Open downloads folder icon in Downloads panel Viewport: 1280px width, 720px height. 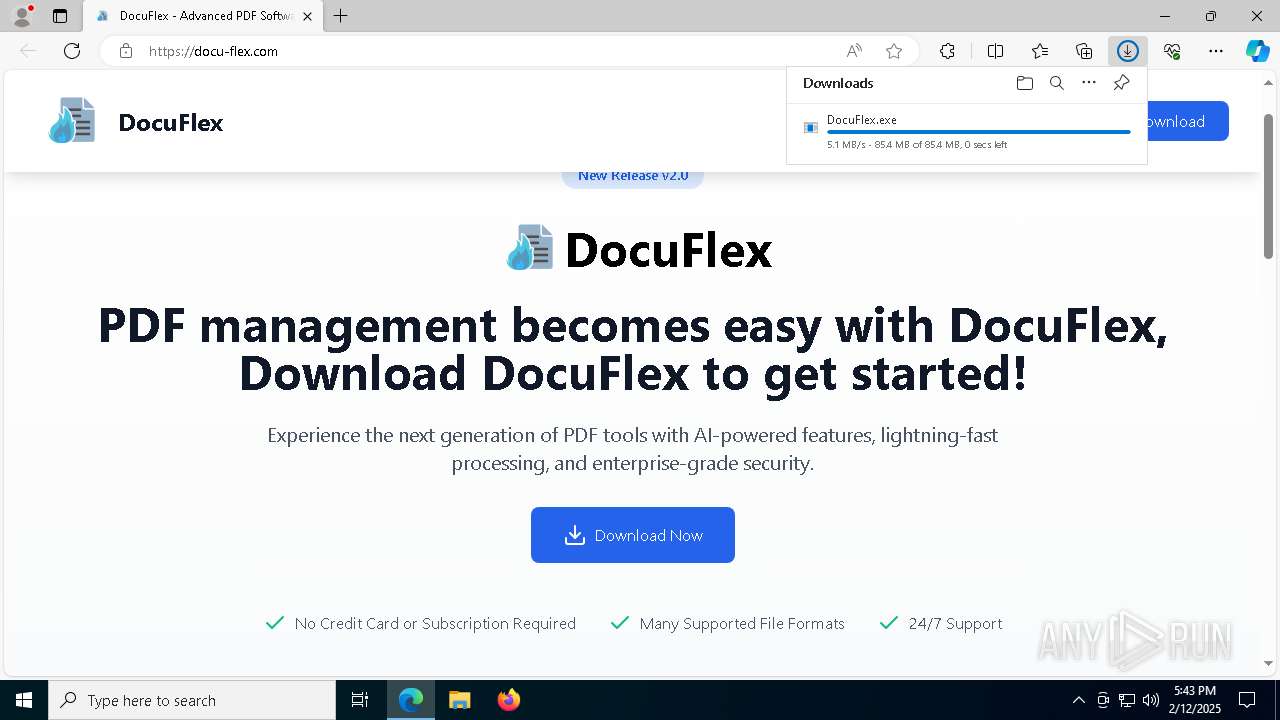click(1024, 83)
